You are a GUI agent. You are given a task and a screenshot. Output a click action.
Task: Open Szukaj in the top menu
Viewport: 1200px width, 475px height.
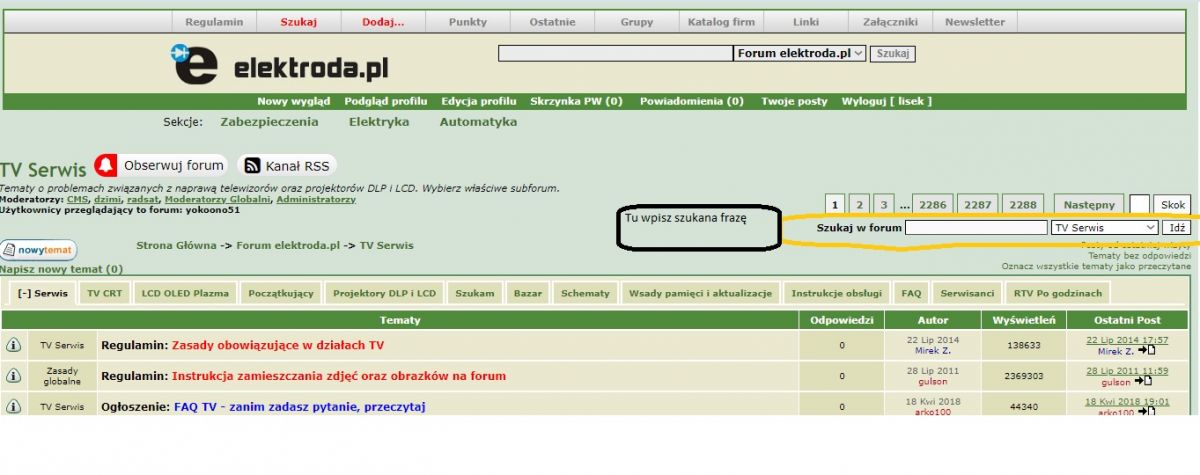[x=298, y=22]
